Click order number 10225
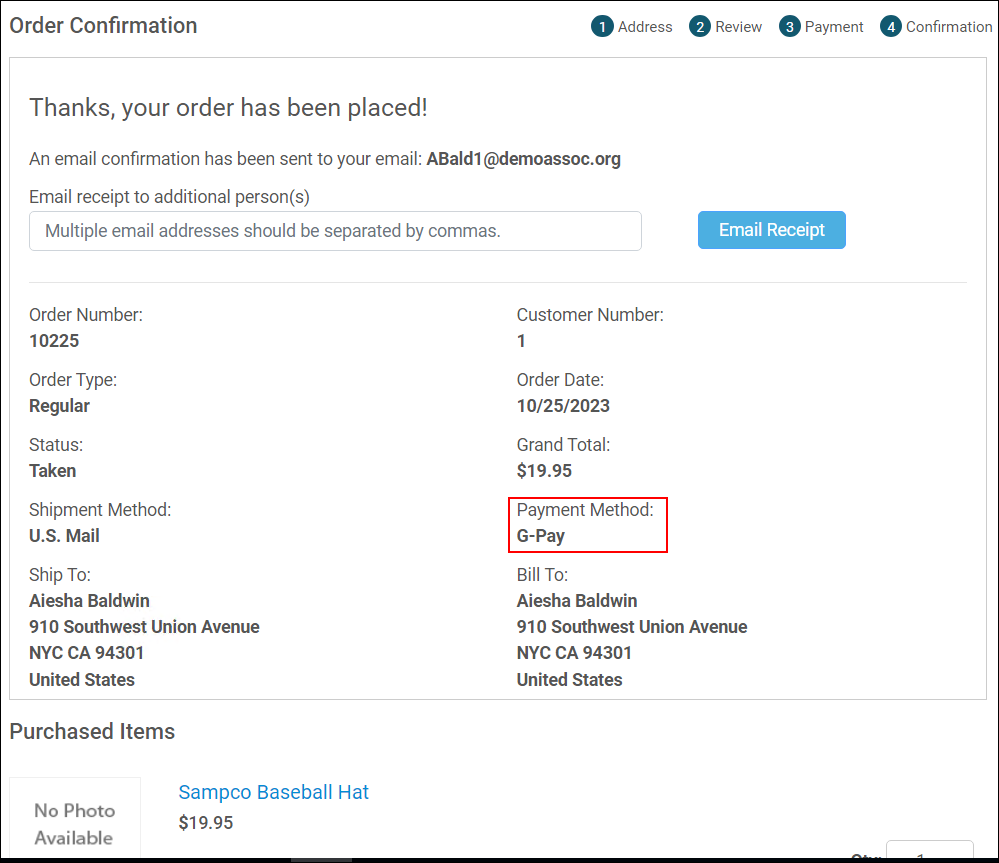The width and height of the screenshot is (999, 863). [x=54, y=341]
